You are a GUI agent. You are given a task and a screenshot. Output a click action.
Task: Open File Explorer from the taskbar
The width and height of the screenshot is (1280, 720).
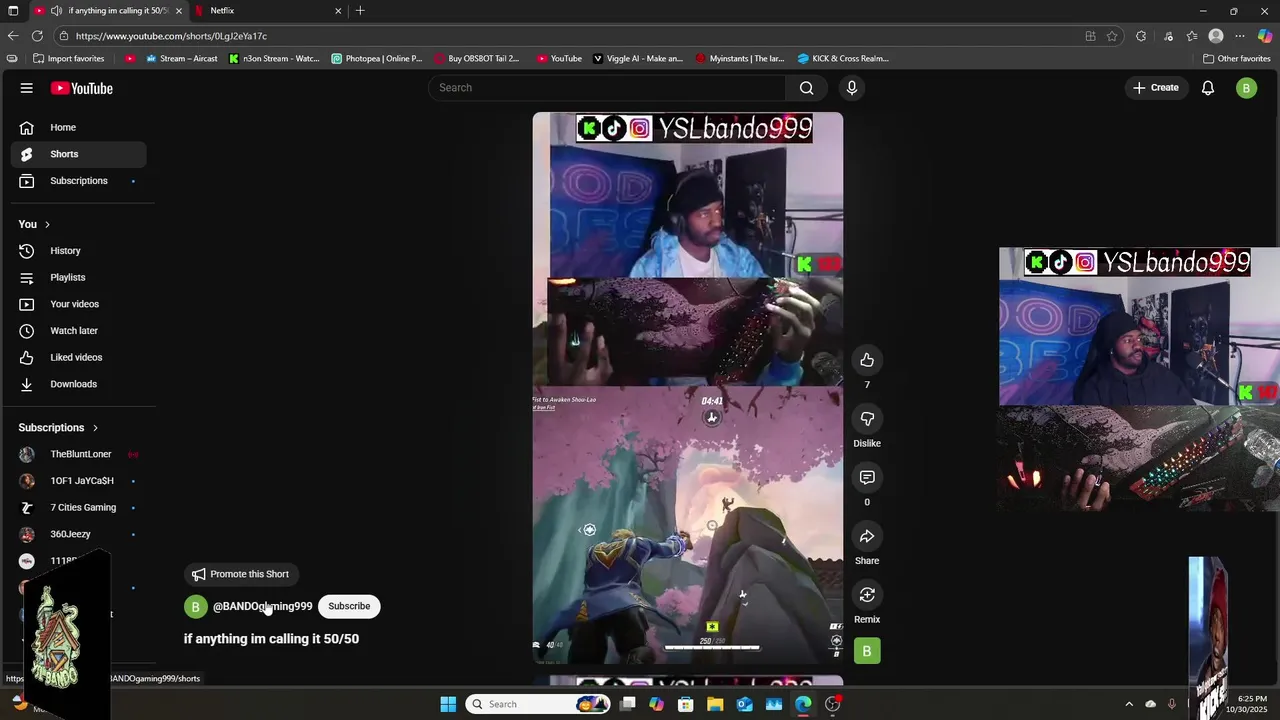[x=715, y=704]
